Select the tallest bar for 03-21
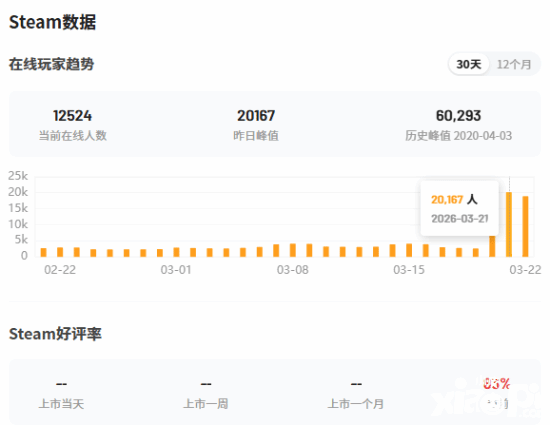Image resolution: width=550 pixels, height=425 pixels. (509, 224)
